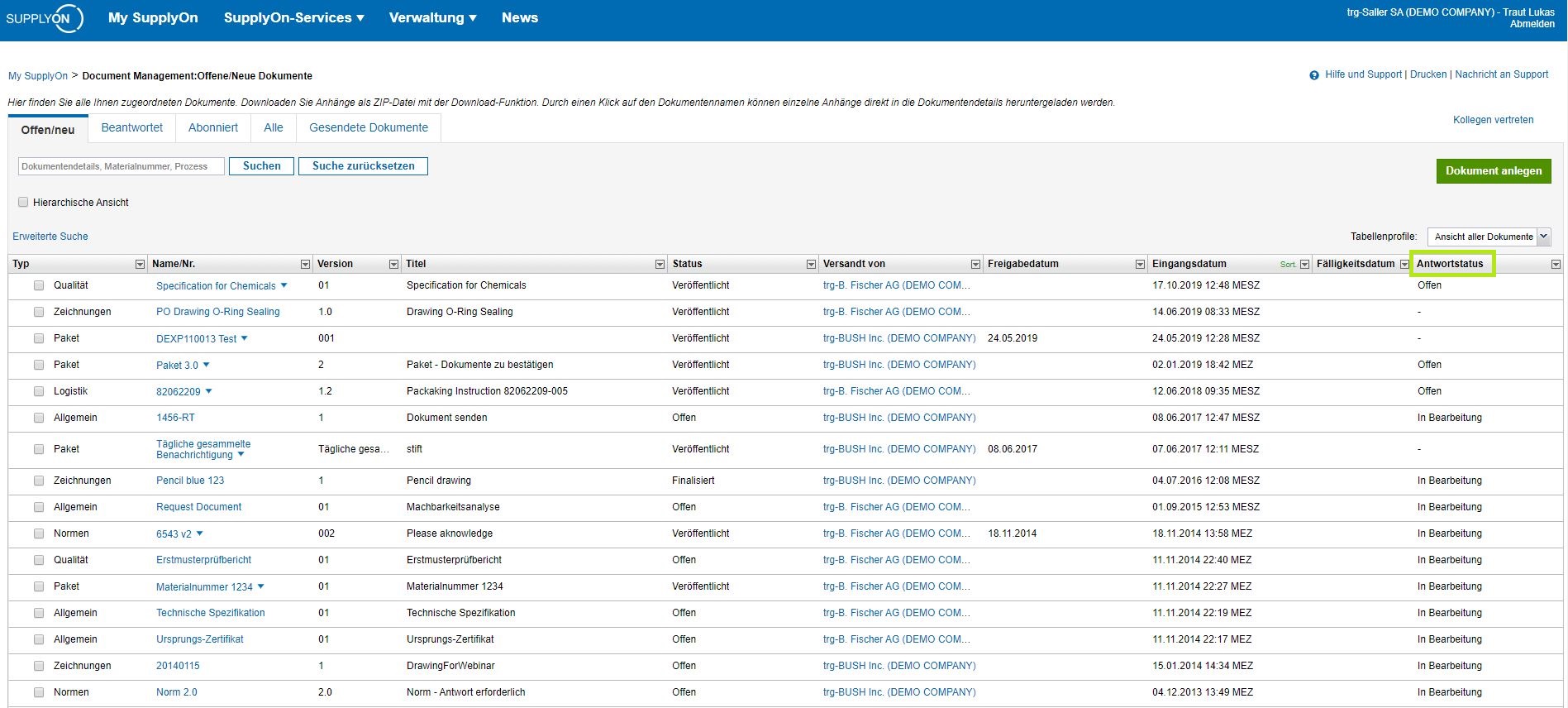Expand arrow next to Specification for Chemicals
This screenshot has width=1568, height=708.
(284, 285)
